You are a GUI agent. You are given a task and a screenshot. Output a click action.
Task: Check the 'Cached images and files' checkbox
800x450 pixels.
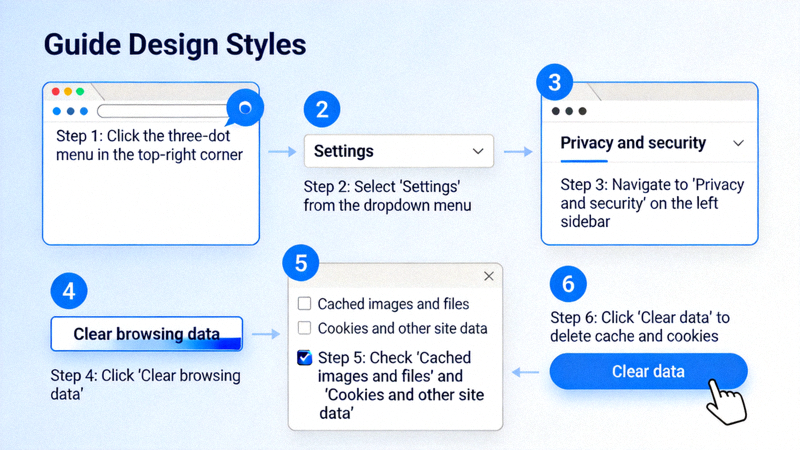[304, 304]
